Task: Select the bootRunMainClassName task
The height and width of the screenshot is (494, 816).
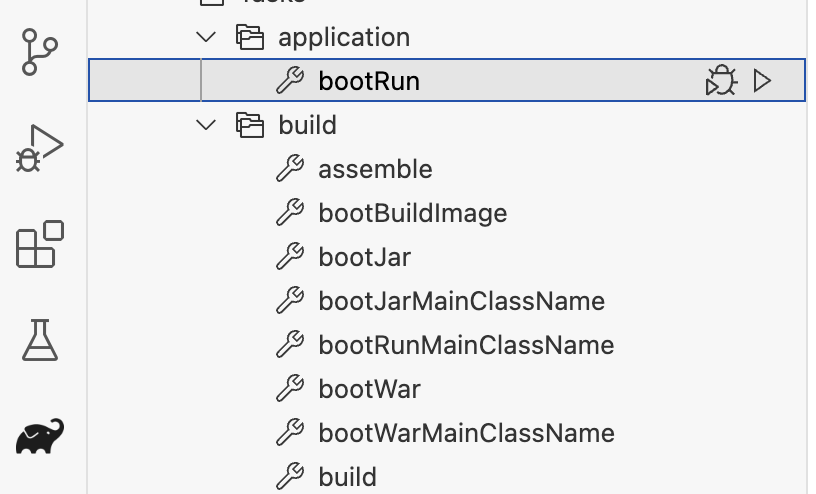Action: [x=466, y=345]
